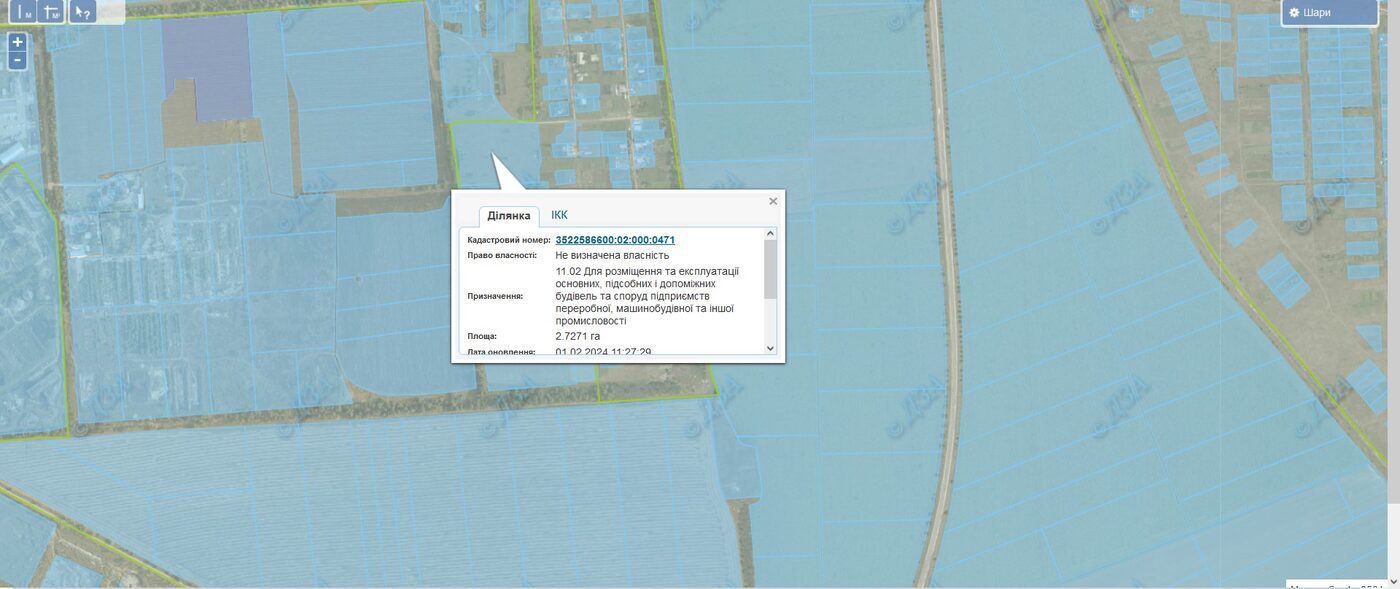This screenshot has height=589, width=1400.
Task: Switch to the ІКК tab
Action: (x=559, y=215)
